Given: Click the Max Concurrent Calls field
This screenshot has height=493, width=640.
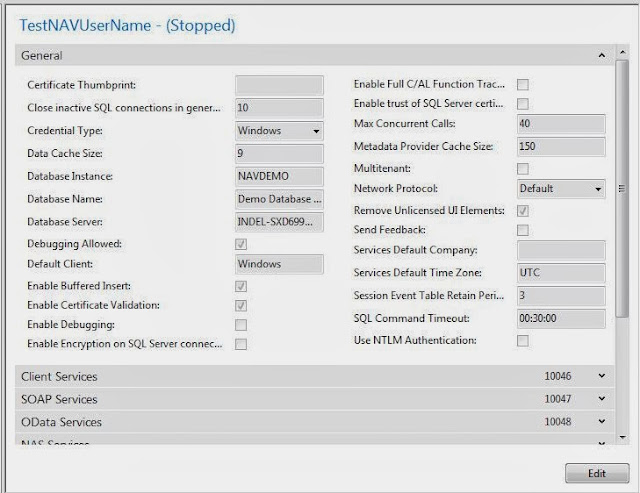Looking at the screenshot, I should pyautogui.click(x=561, y=124).
